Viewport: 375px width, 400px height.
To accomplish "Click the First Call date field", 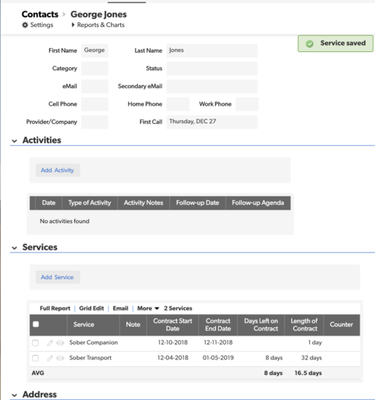I will pos(212,122).
